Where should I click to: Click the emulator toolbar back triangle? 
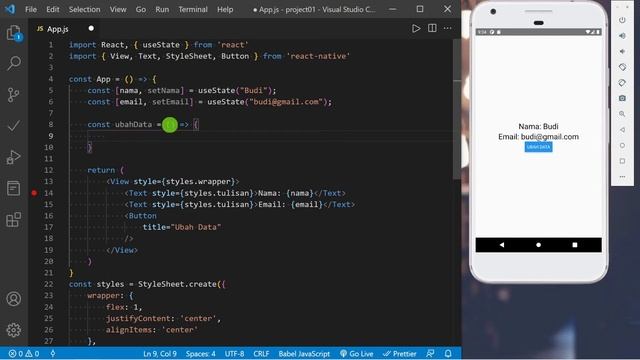pyautogui.click(x=622, y=130)
